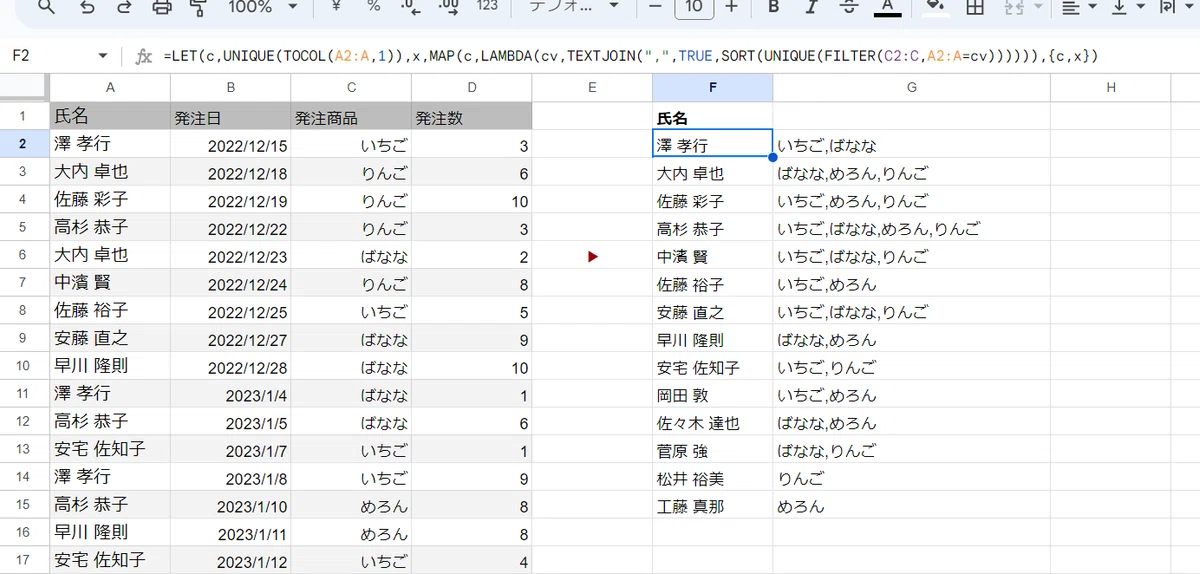Select cell 安藤 直之 in column A
1200x574 pixels.
coord(110,339)
